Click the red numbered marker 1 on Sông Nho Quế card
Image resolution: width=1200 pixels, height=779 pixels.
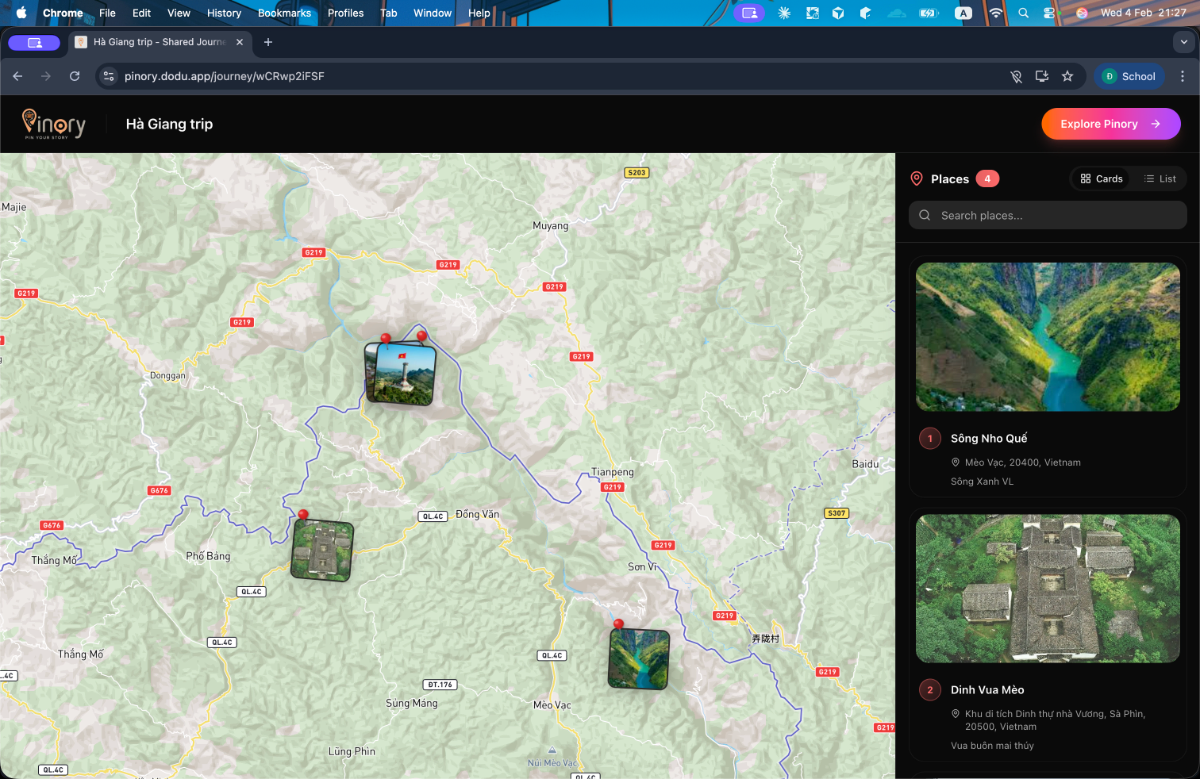point(929,438)
